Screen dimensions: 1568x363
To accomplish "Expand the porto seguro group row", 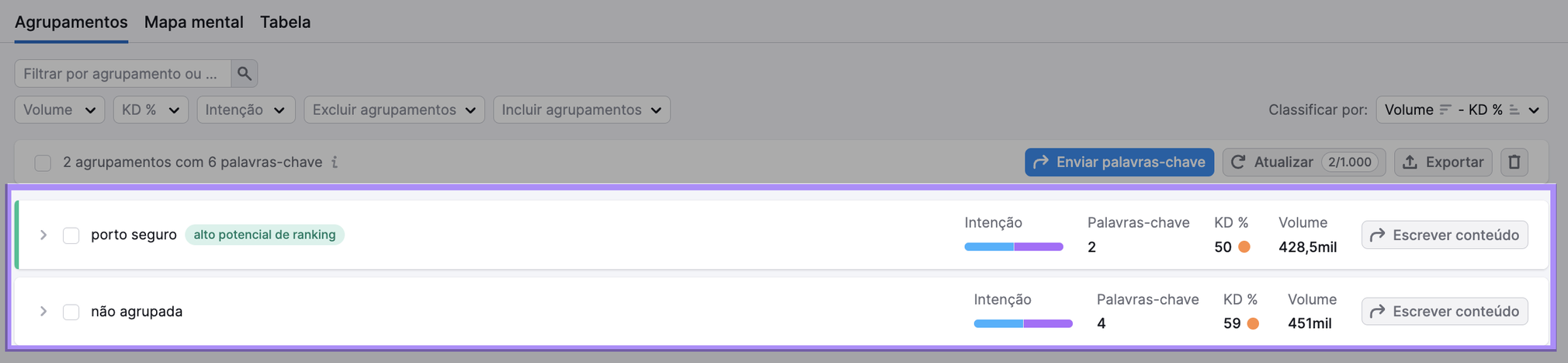I will pyautogui.click(x=43, y=235).
